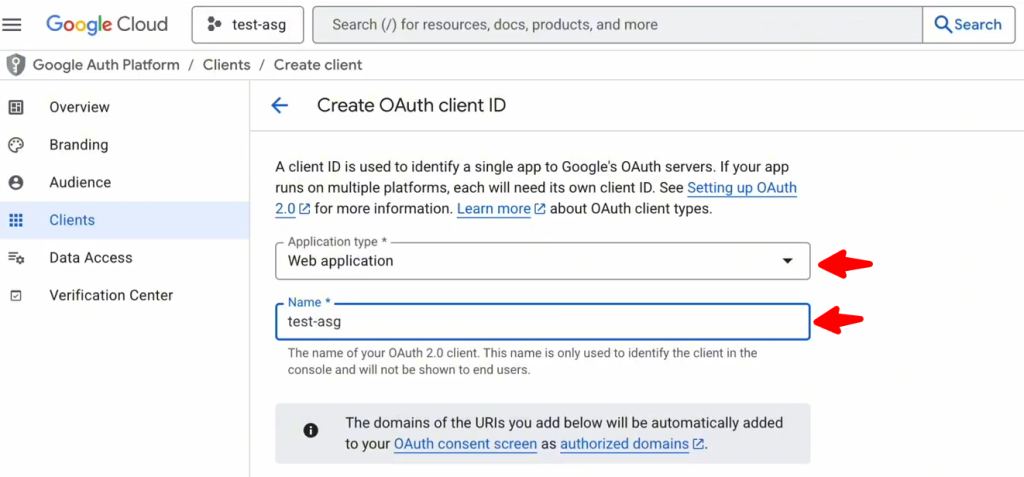1024x477 pixels.
Task: Go back using the left arrow
Action: (280, 105)
